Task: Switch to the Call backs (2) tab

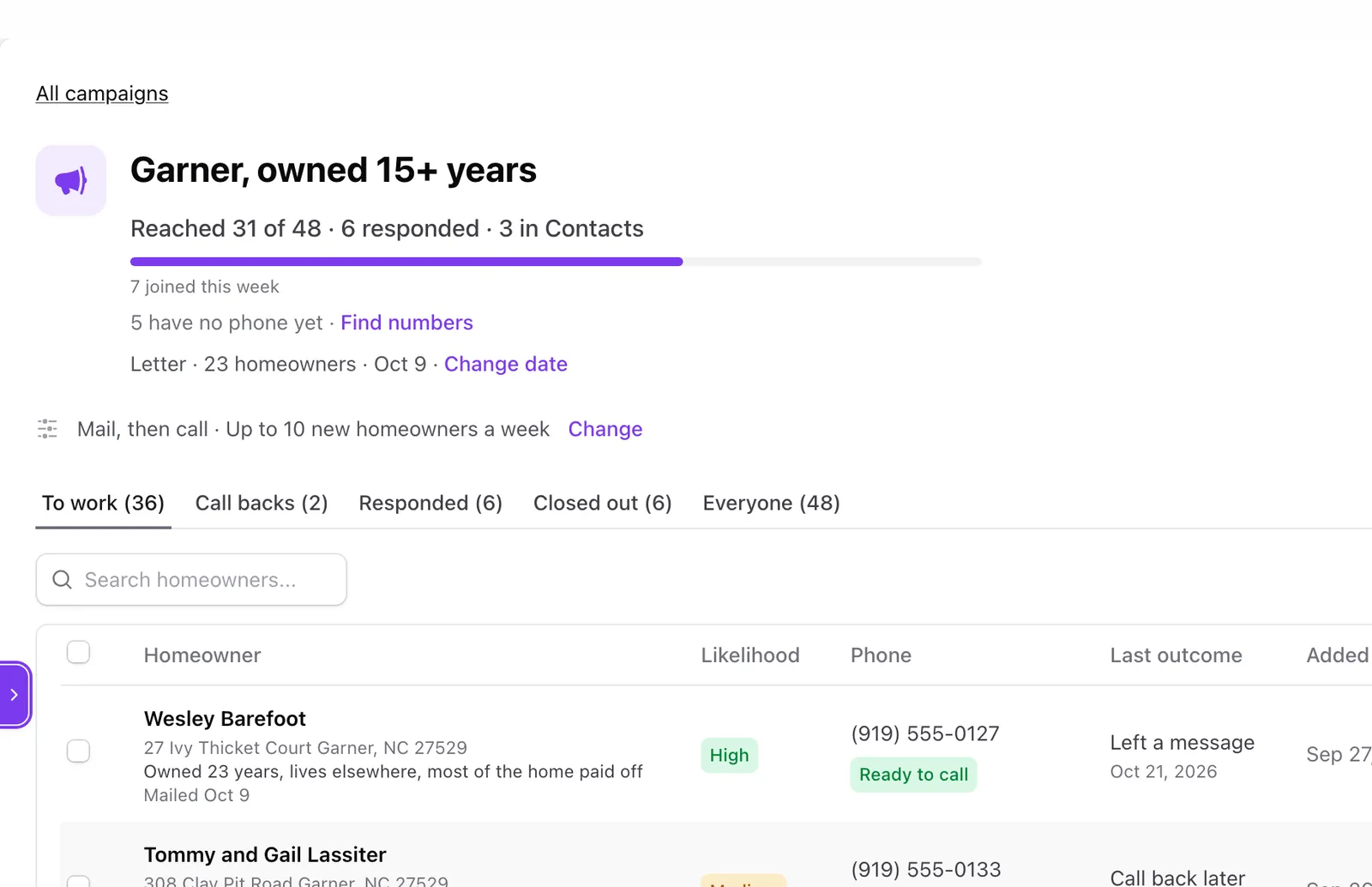Action: (262, 504)
